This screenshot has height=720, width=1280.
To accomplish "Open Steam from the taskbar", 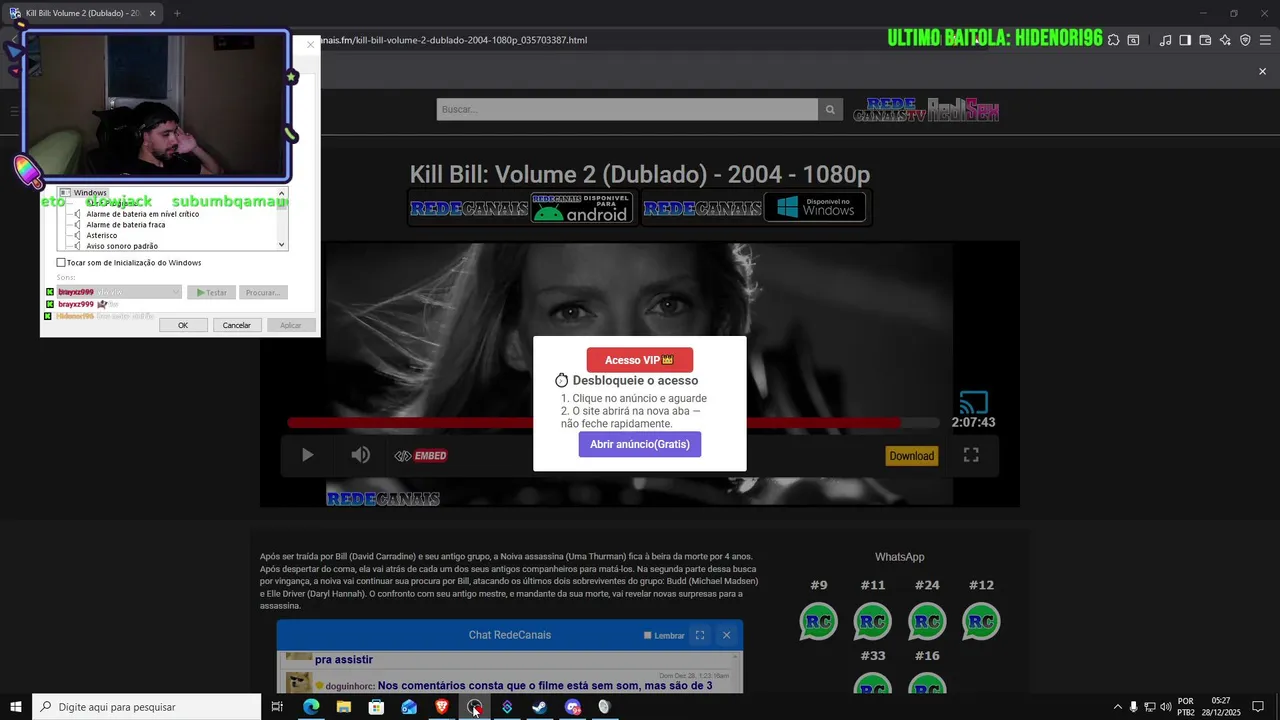I will coord(539,707).
